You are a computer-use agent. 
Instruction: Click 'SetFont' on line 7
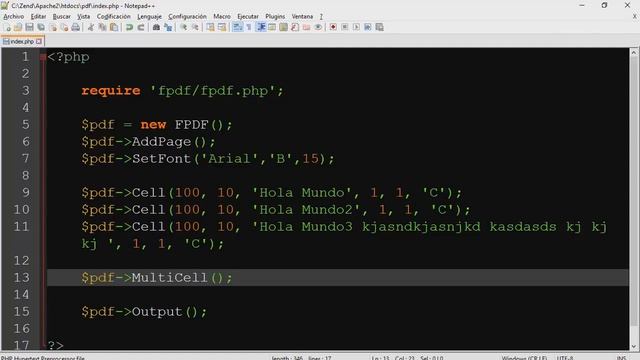click(161, 159)
